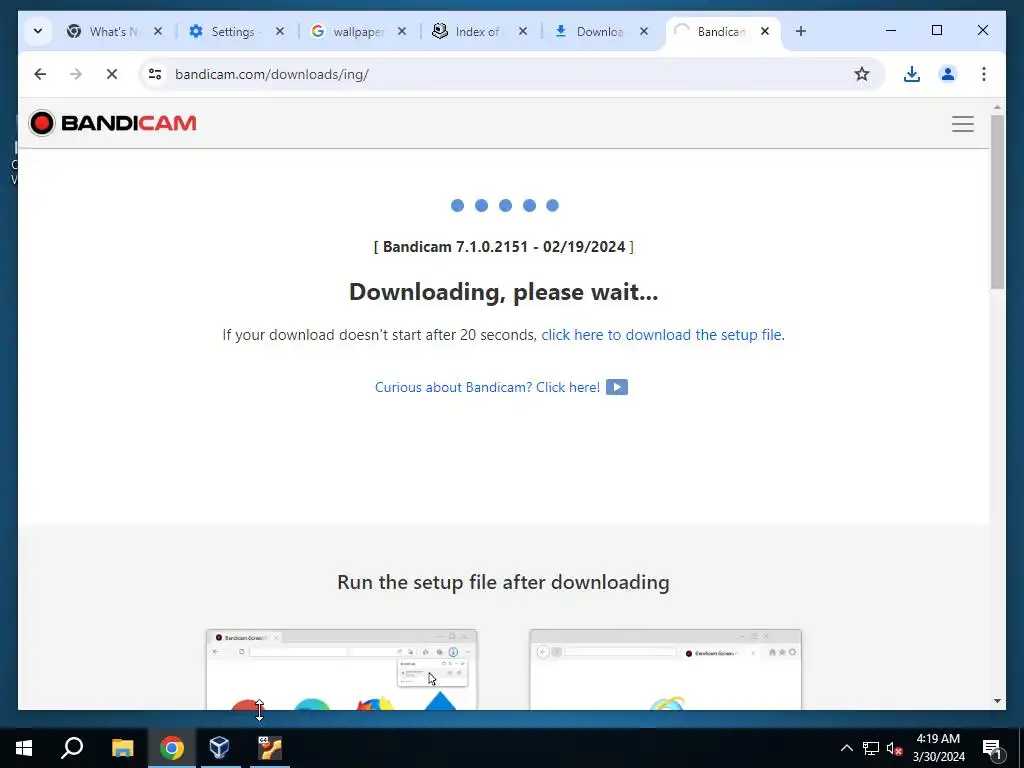Open File Explorer from taskbar
1024x768 pixels.
[123, 748]
